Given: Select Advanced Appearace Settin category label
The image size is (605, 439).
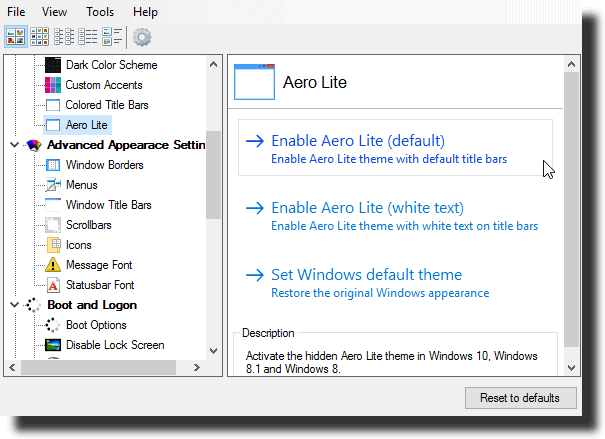Looking at the screenshot, I should (x=126, y=145).
